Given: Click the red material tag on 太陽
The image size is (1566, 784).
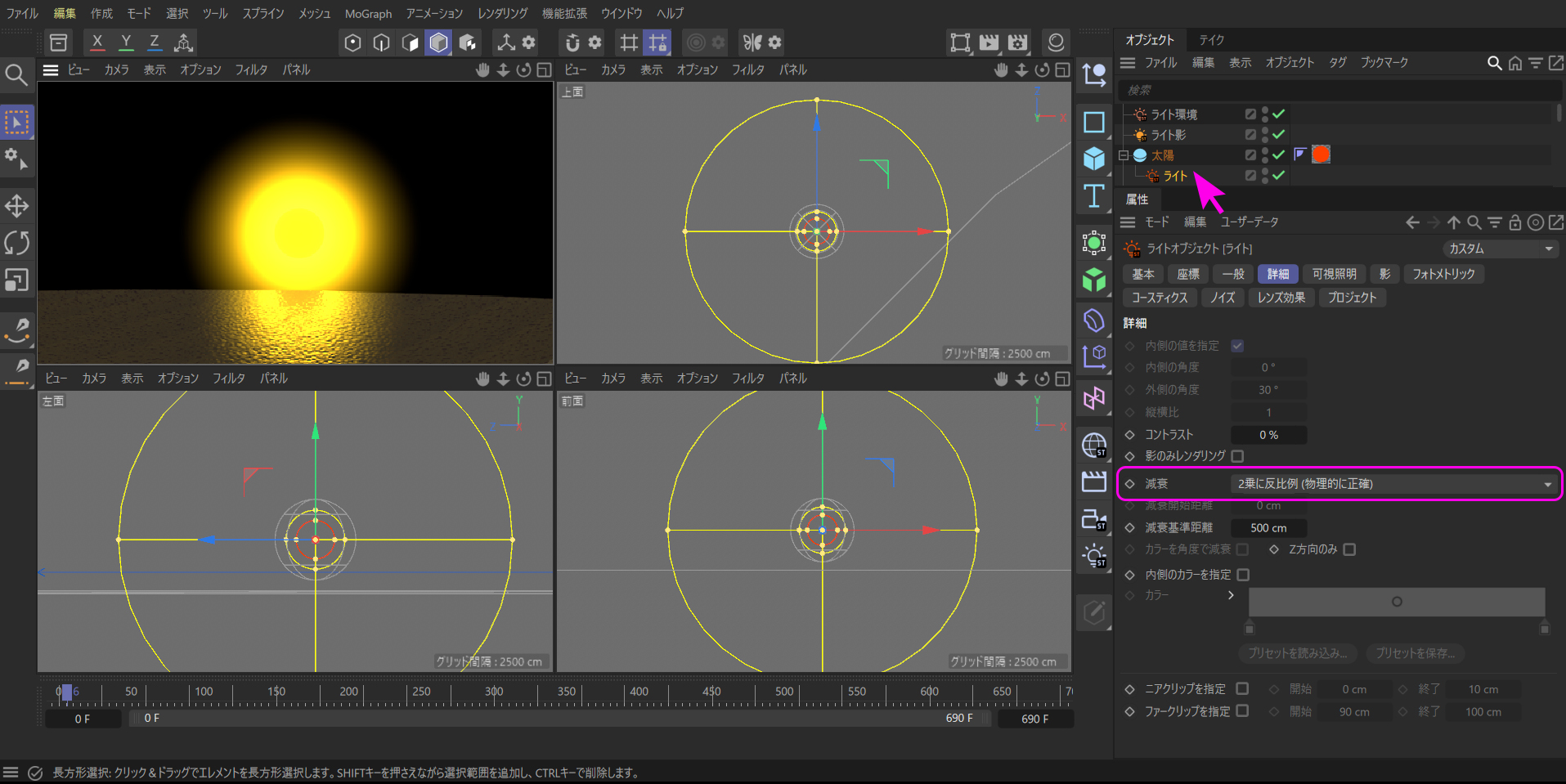Looking at the screenshot, I should pyautogui.click(x=1321, y=155).
